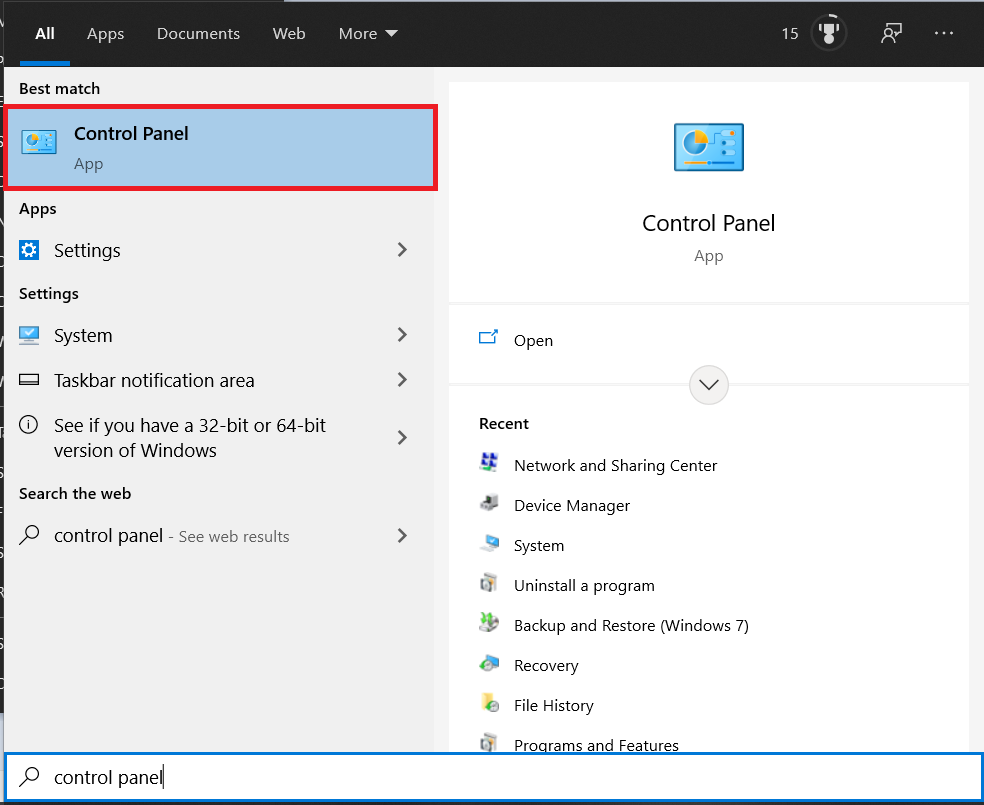The image size is (984, 805).
Task: Click the Control Panel app icon preview
Action: [708, 147]
